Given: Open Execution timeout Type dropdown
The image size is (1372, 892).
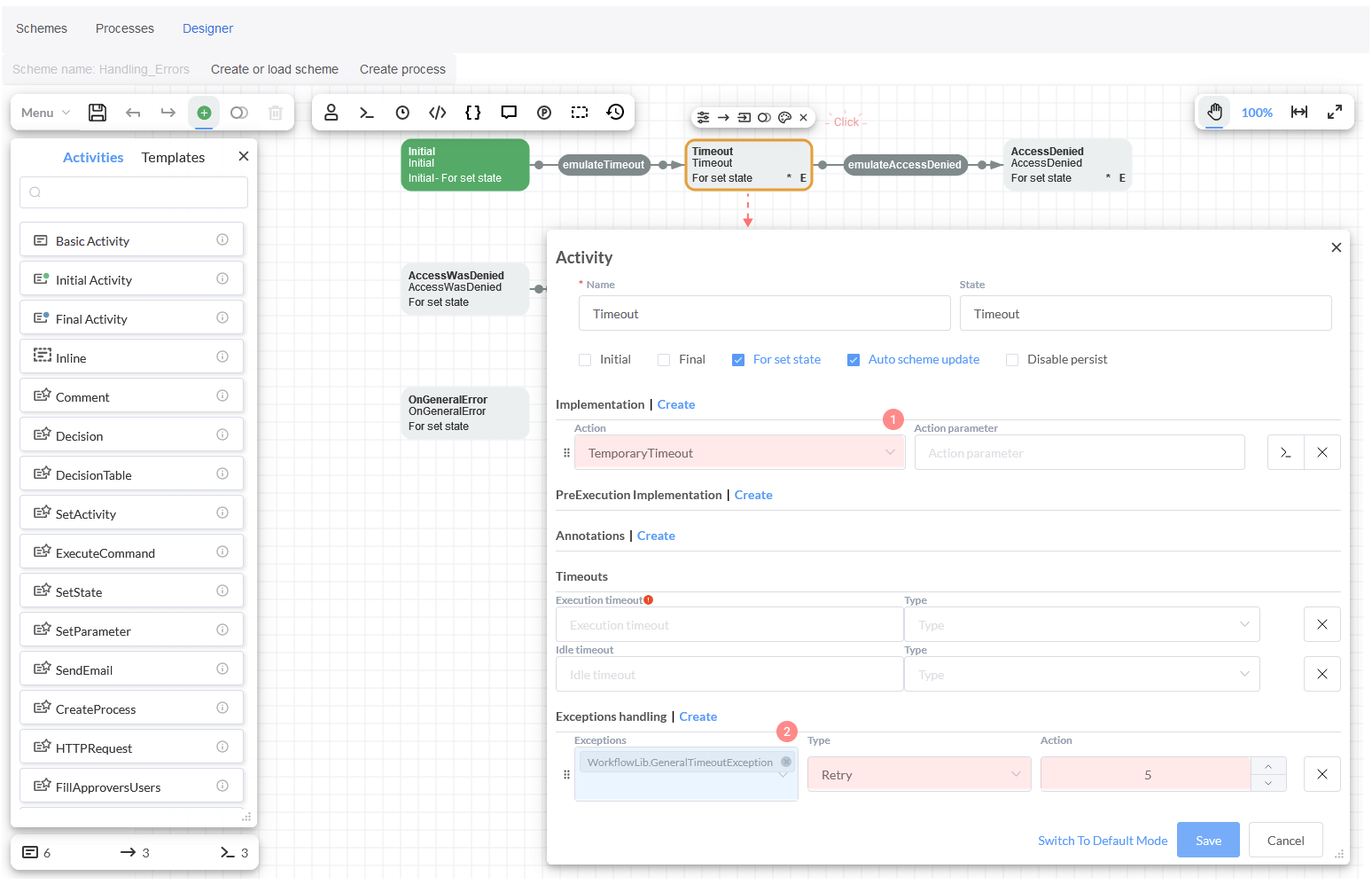Looking at the screenshot, I should (1082, 624).
